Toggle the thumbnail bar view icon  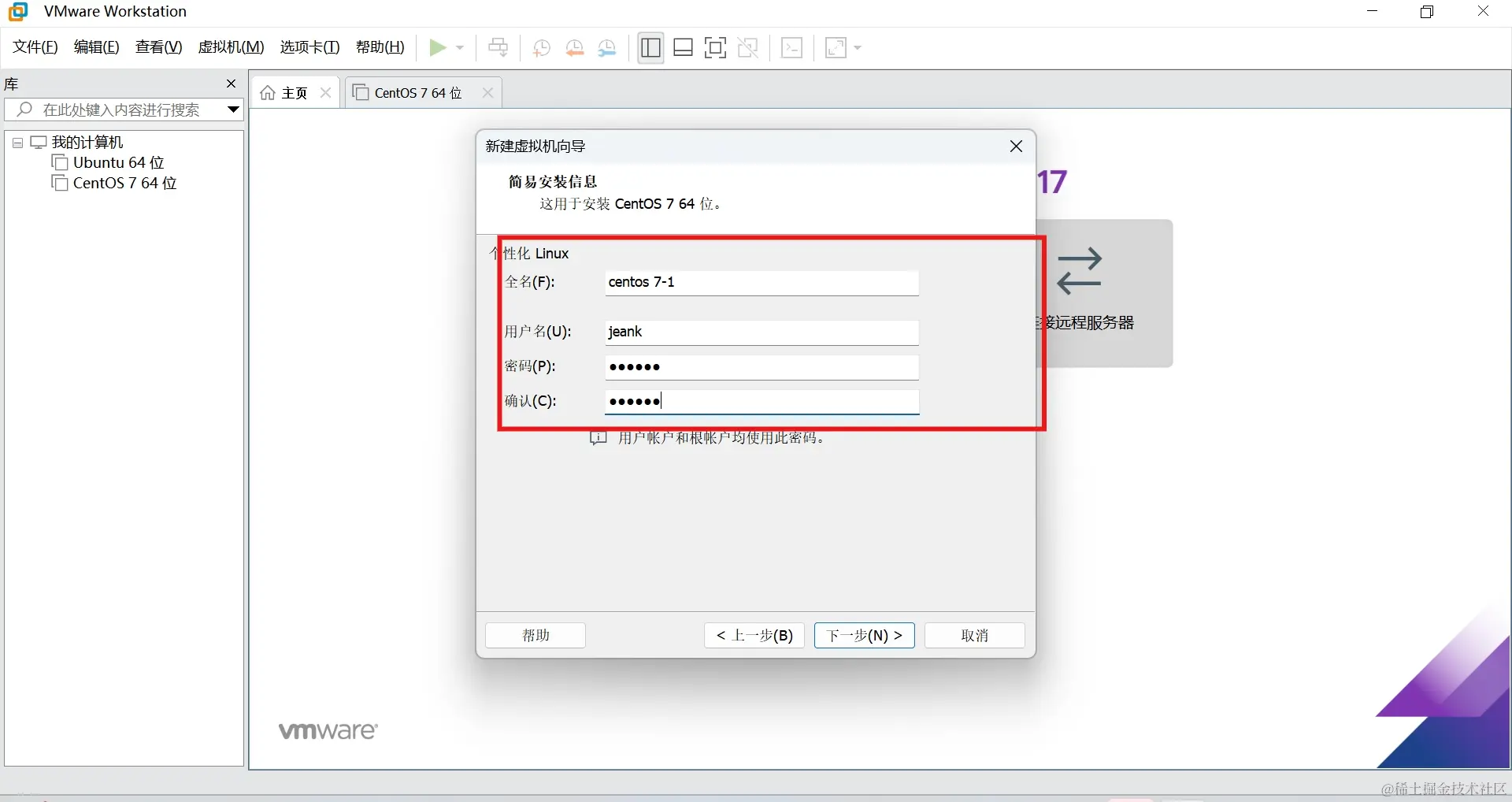(x=684, y=48)
